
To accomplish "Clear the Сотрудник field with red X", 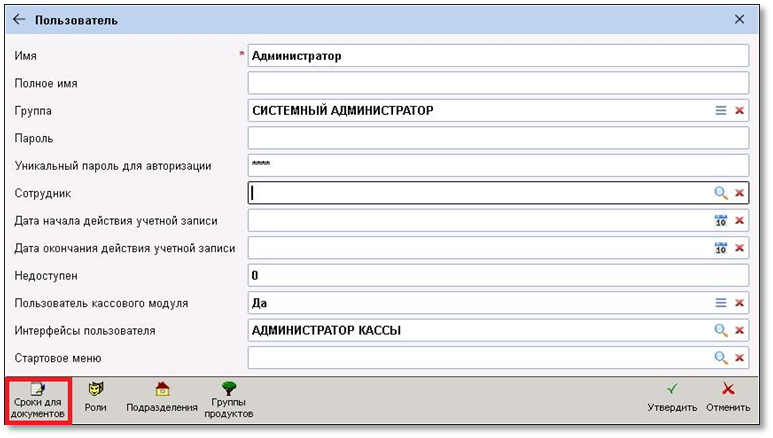I will click(740, 193).
